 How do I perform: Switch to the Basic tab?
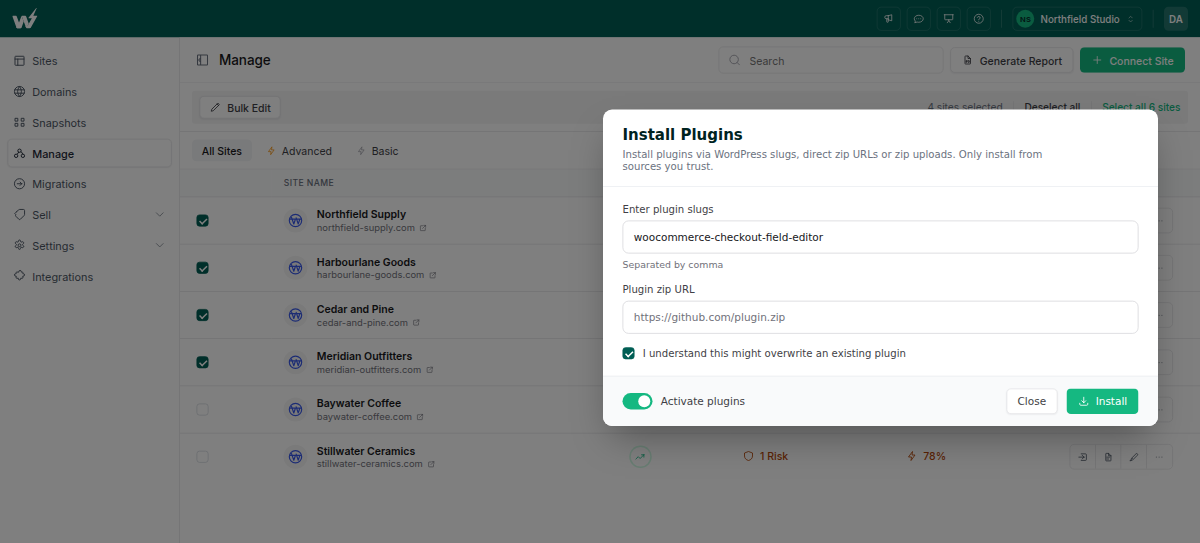click(377, 151)
